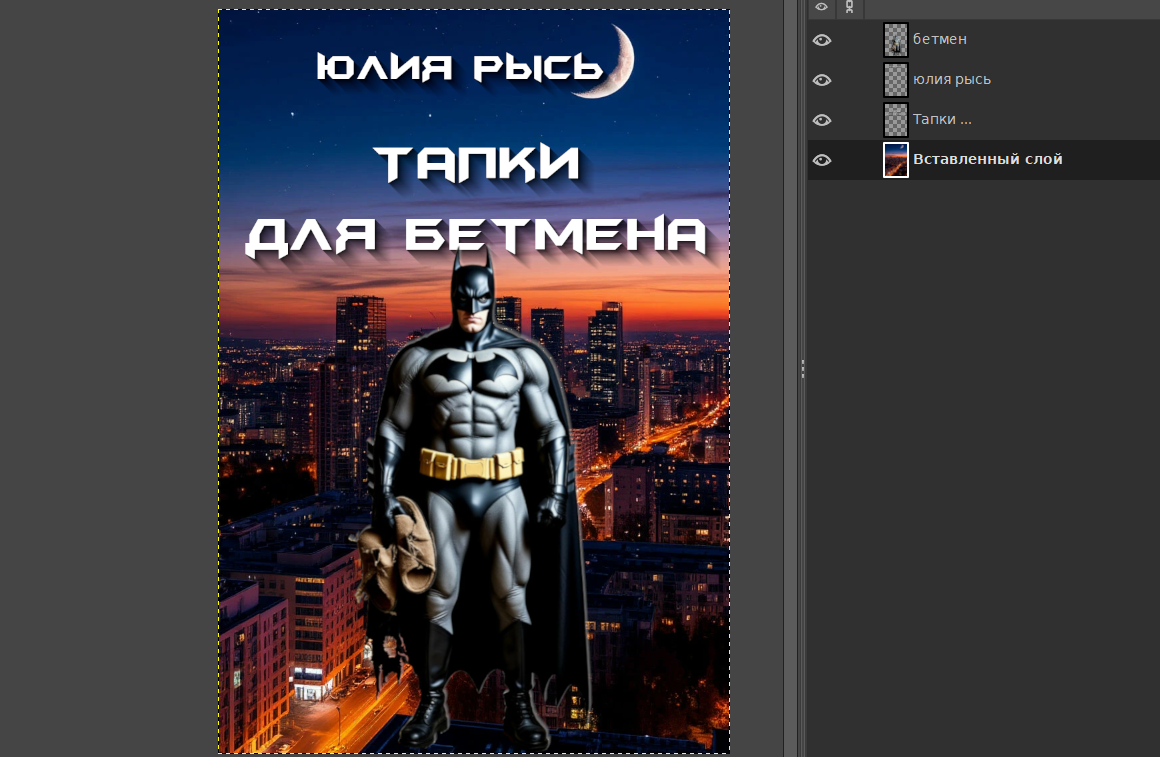Select the бетмен layer thumbnail

coord(896,40)
